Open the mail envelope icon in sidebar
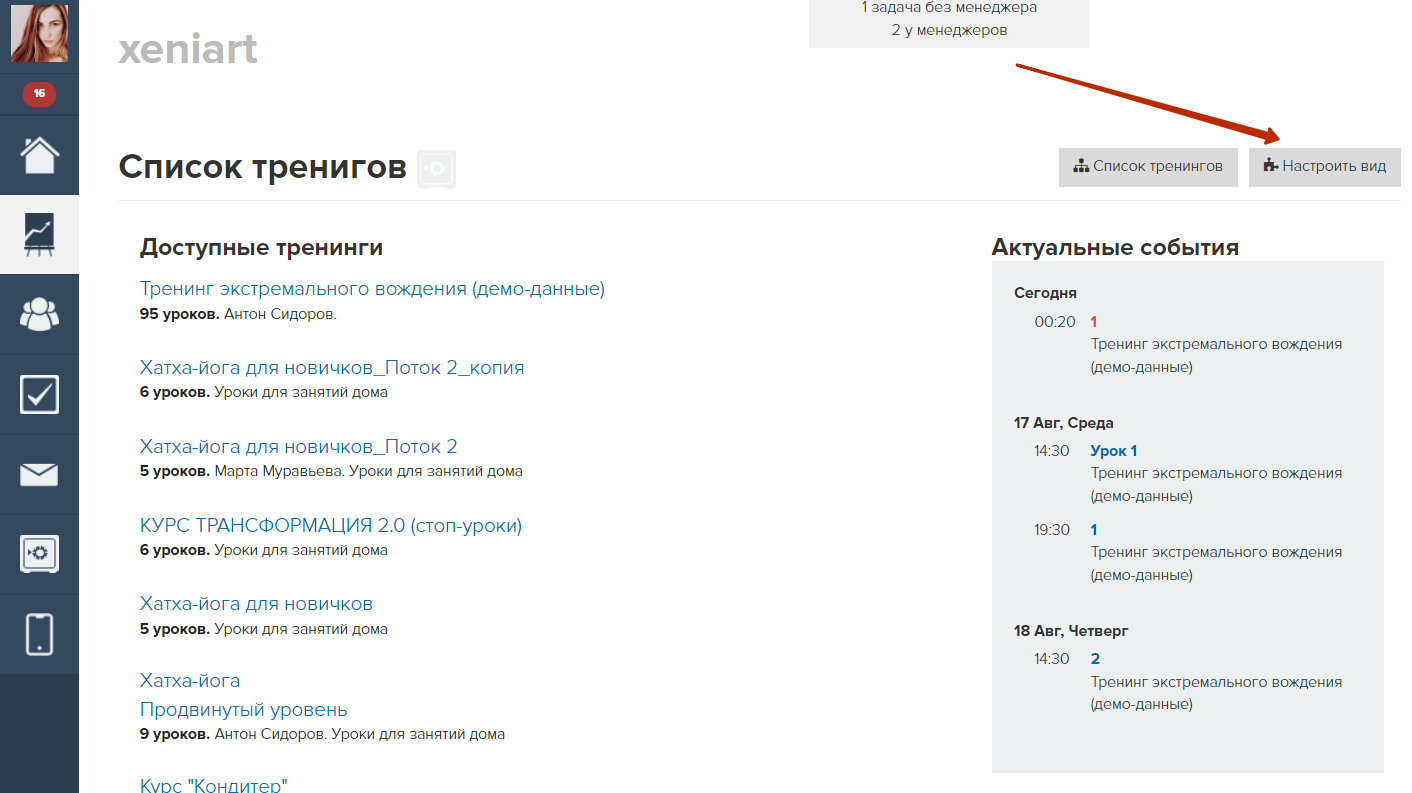The width and height of the screenshot is (1412, 793). (x=39, y=475)
